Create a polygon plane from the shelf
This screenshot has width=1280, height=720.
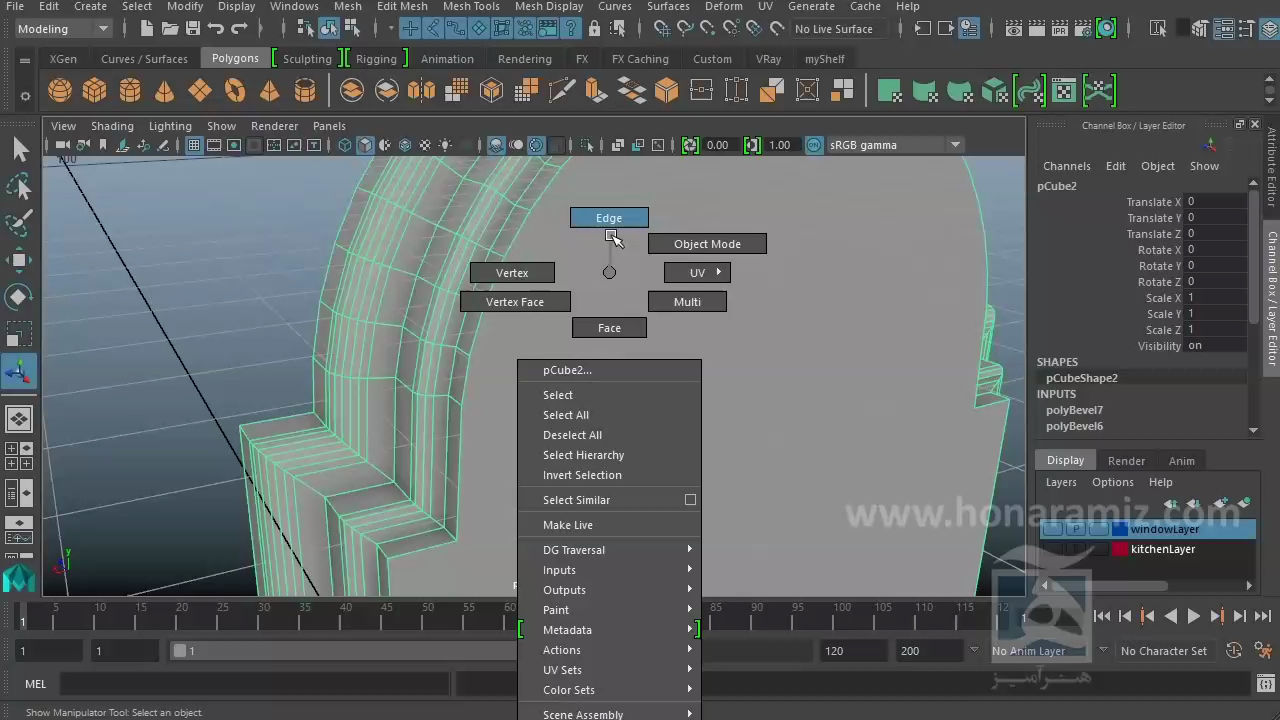200,91
